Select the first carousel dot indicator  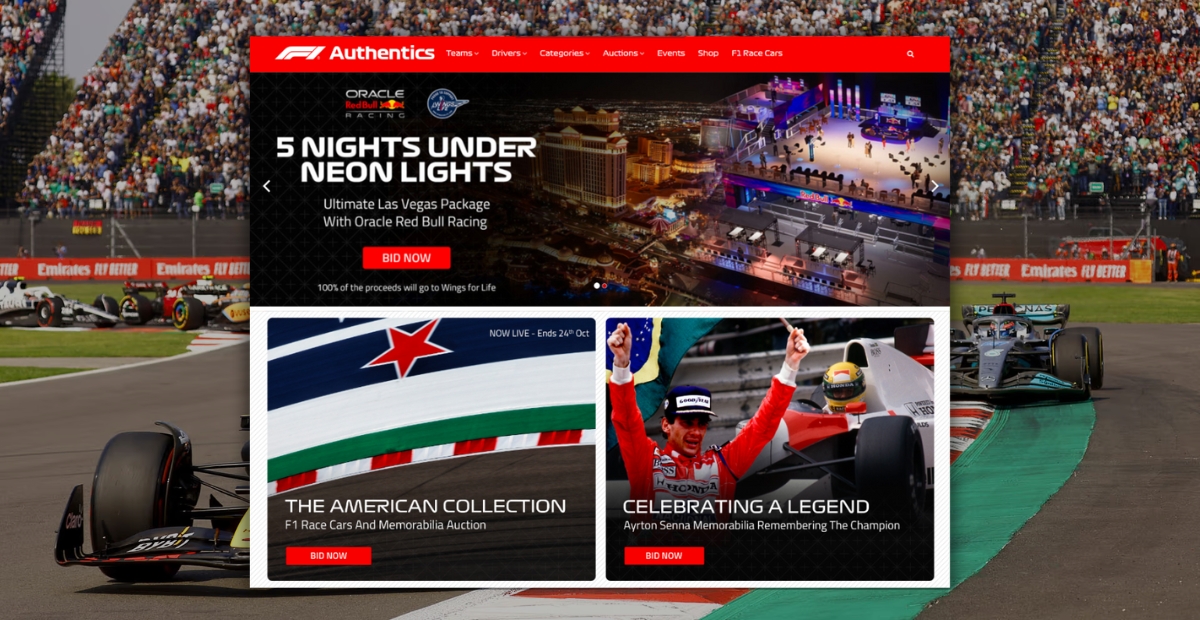pyautogui.click(x=597, y=285)
